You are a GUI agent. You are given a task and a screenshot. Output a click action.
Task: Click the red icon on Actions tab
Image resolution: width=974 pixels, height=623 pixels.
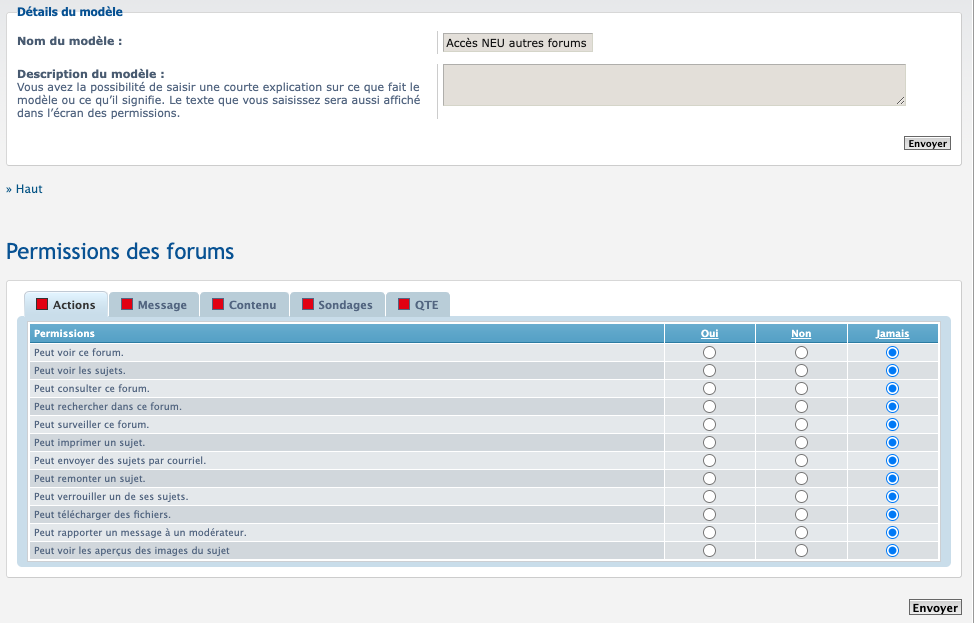click(42, 304)
